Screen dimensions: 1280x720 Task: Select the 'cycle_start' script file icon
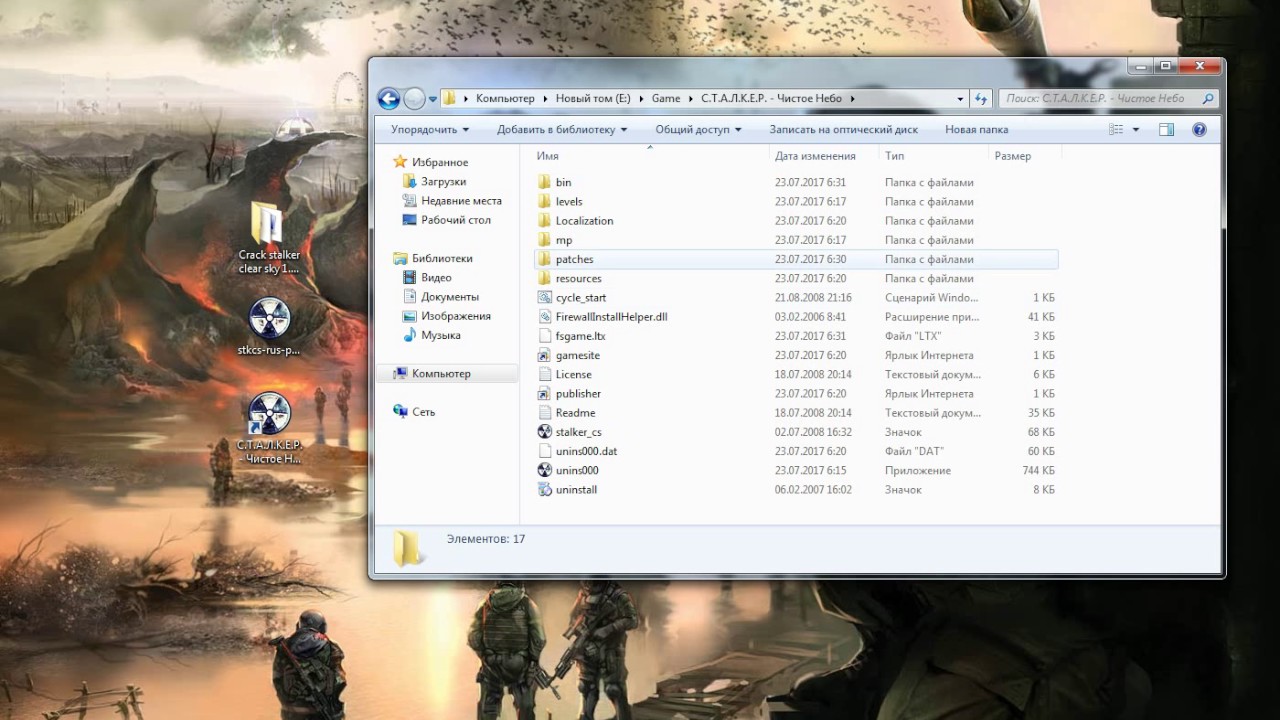pyautogui.click(x=544, y=297)
